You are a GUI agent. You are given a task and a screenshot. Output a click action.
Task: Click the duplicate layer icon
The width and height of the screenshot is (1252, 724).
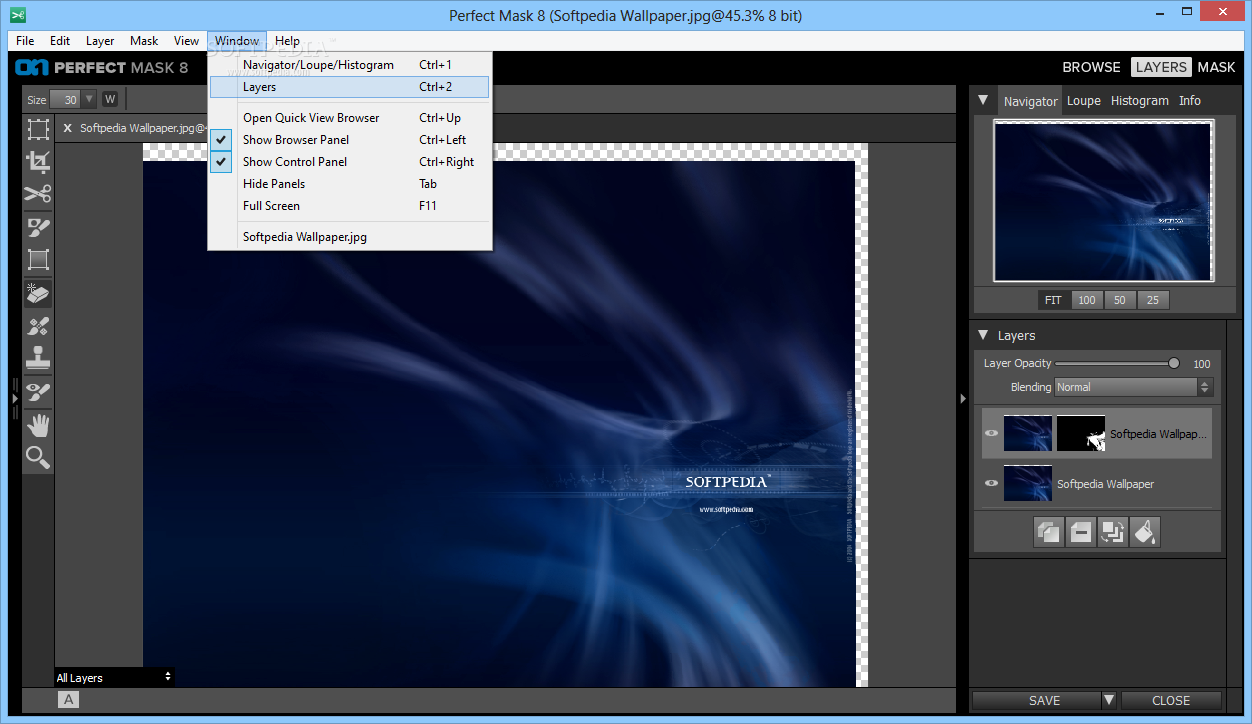[1049, 532]
